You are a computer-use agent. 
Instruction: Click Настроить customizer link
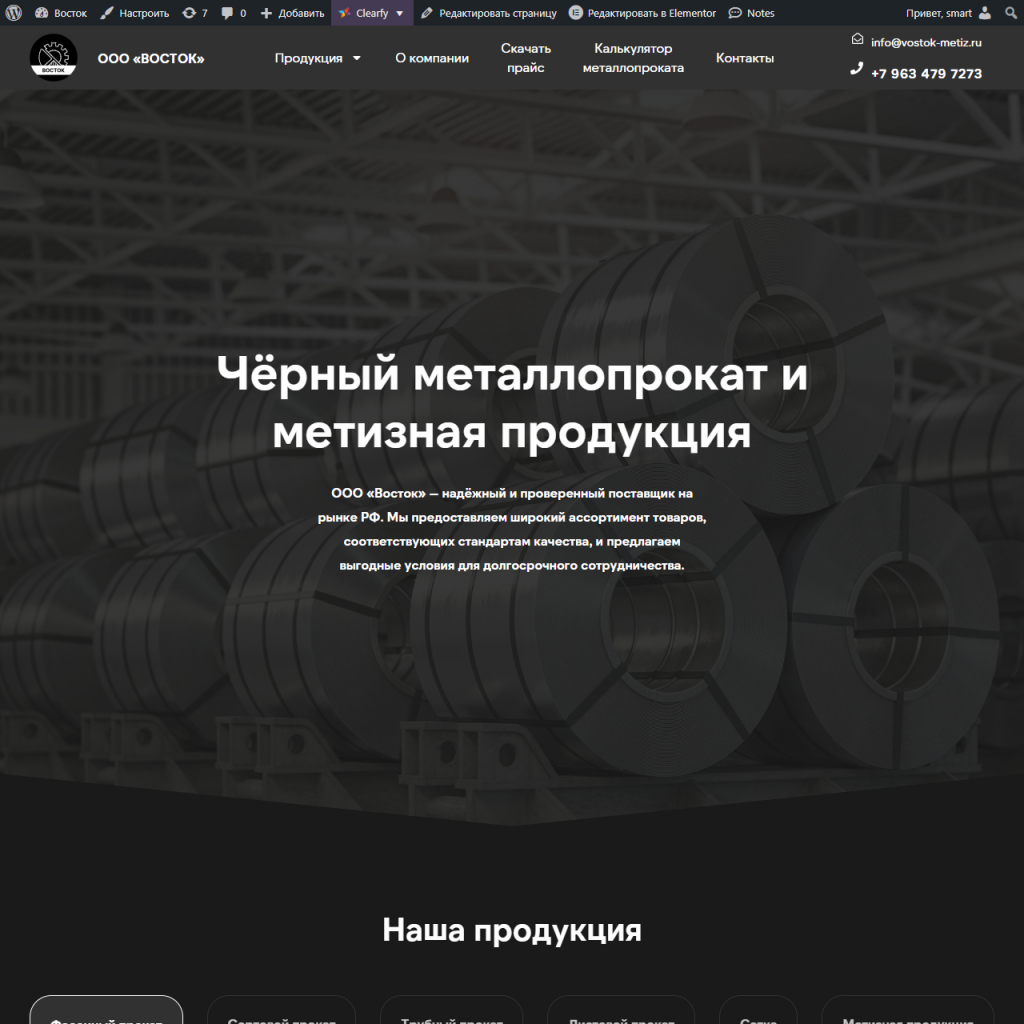[135, 13]
